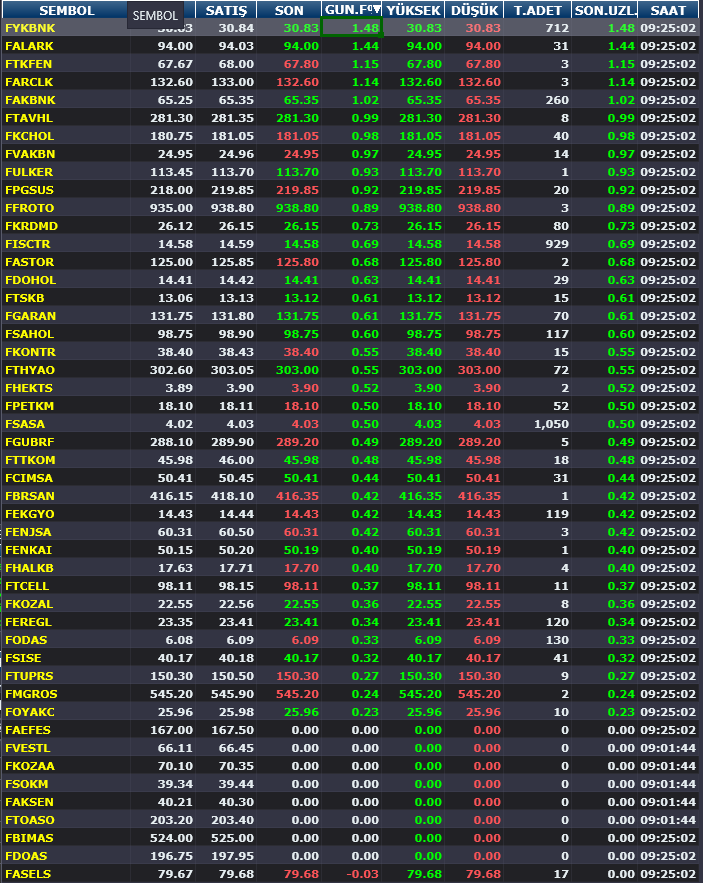The height and width of the screenshot is (883, 703).
Task: Select the FHEKTS symbol
Action: click(x=29, y=388)
